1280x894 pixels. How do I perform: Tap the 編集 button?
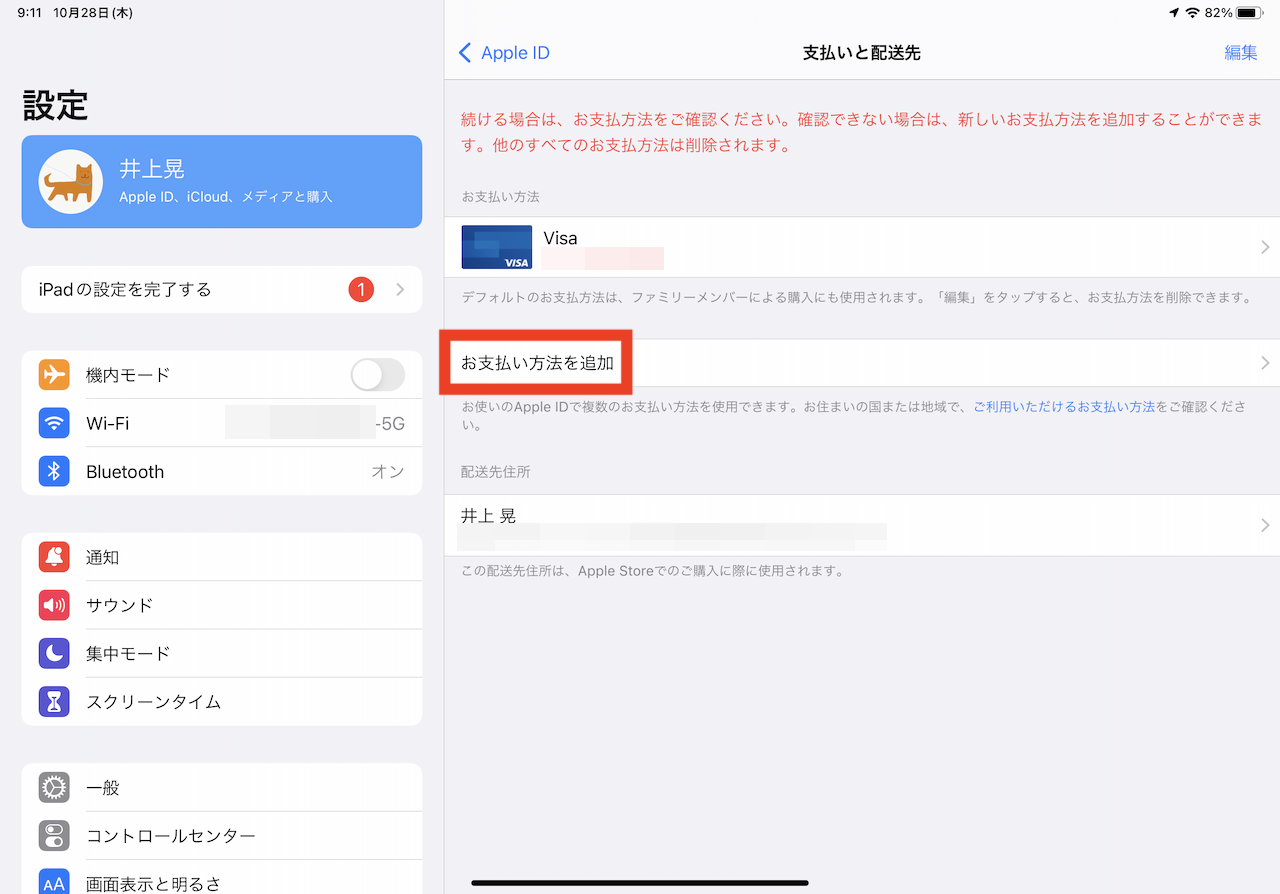tap(1241, 53)
